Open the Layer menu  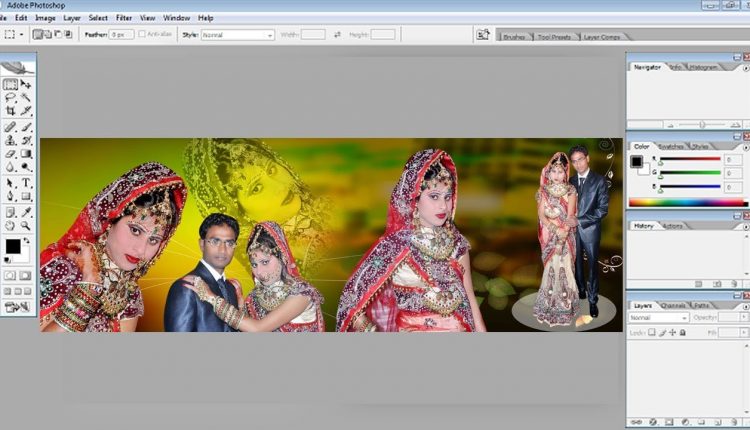coord(72,18)
